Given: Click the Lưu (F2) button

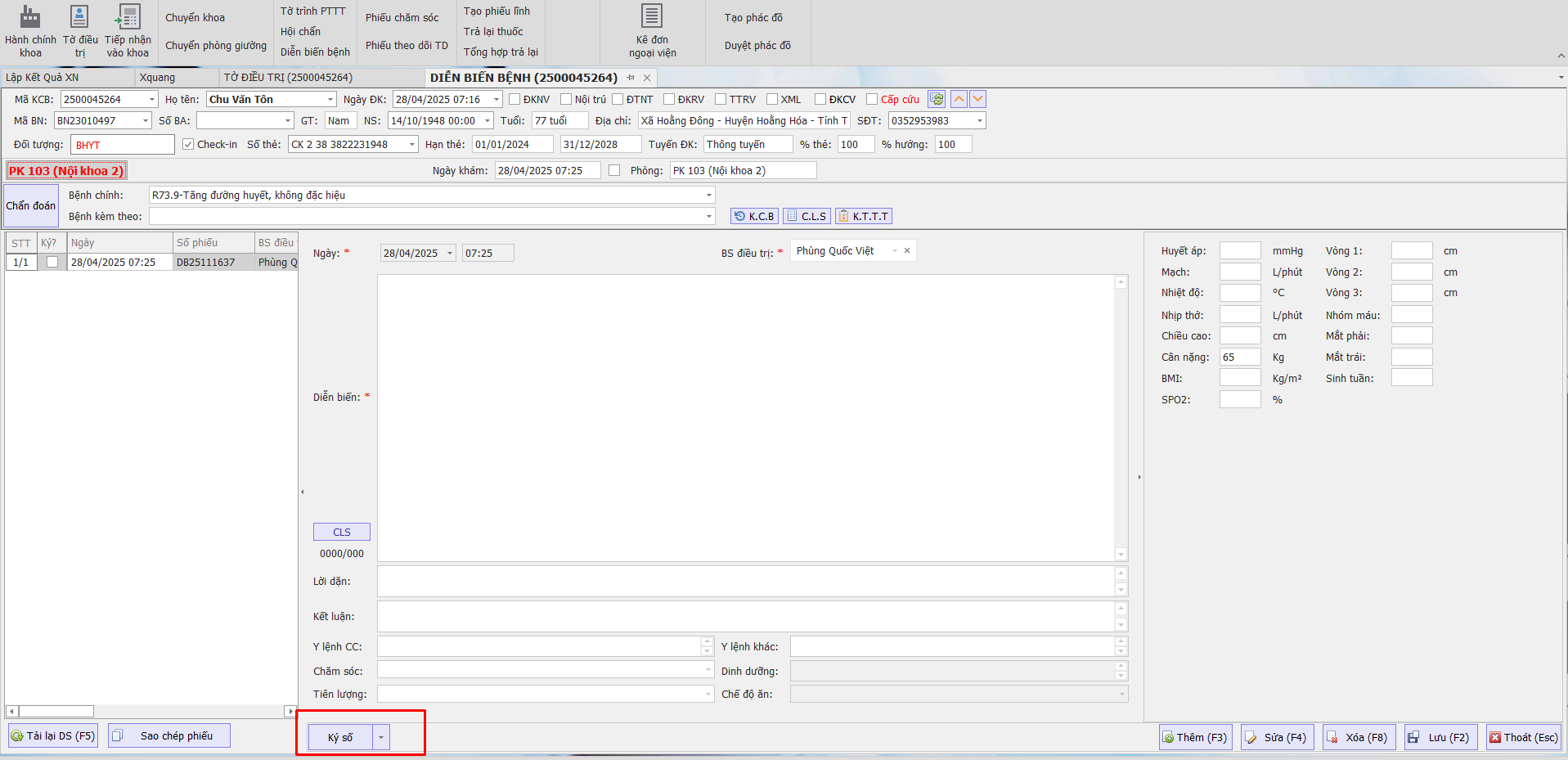Looking at the screenshot, I should pyautogui.click(x=1440, y=738).
